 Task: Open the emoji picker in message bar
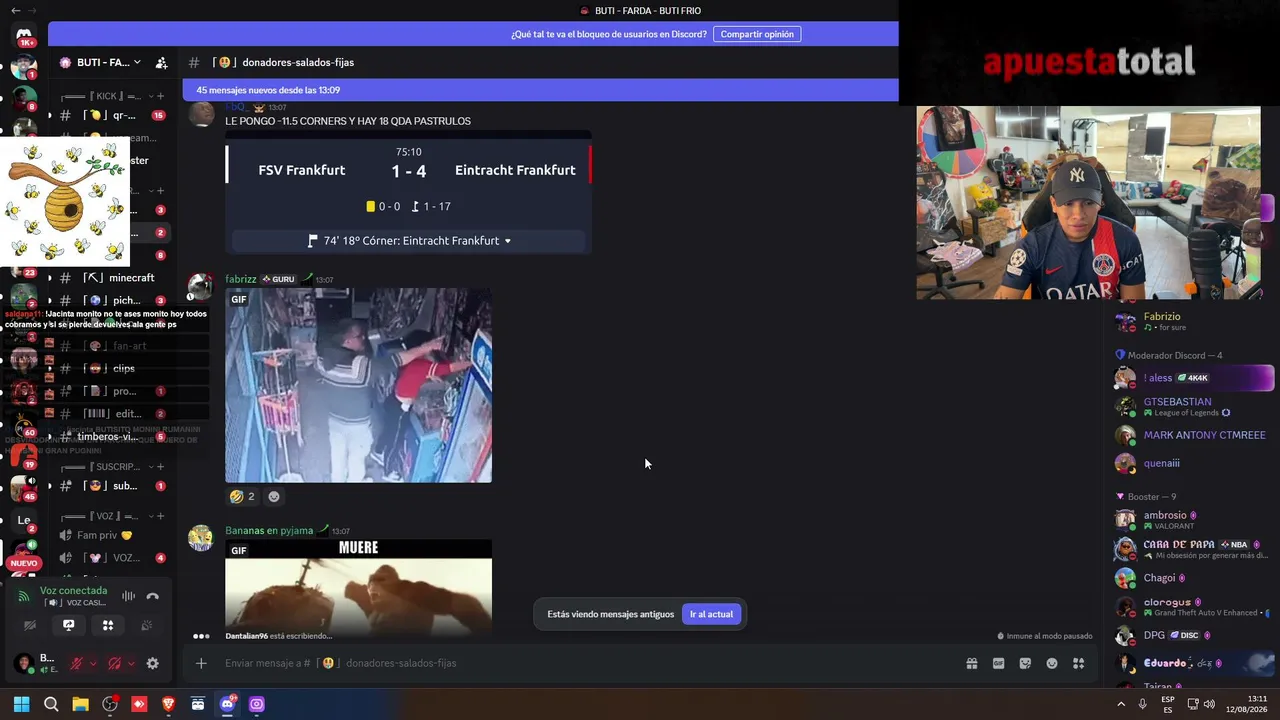pos(1052,663)
